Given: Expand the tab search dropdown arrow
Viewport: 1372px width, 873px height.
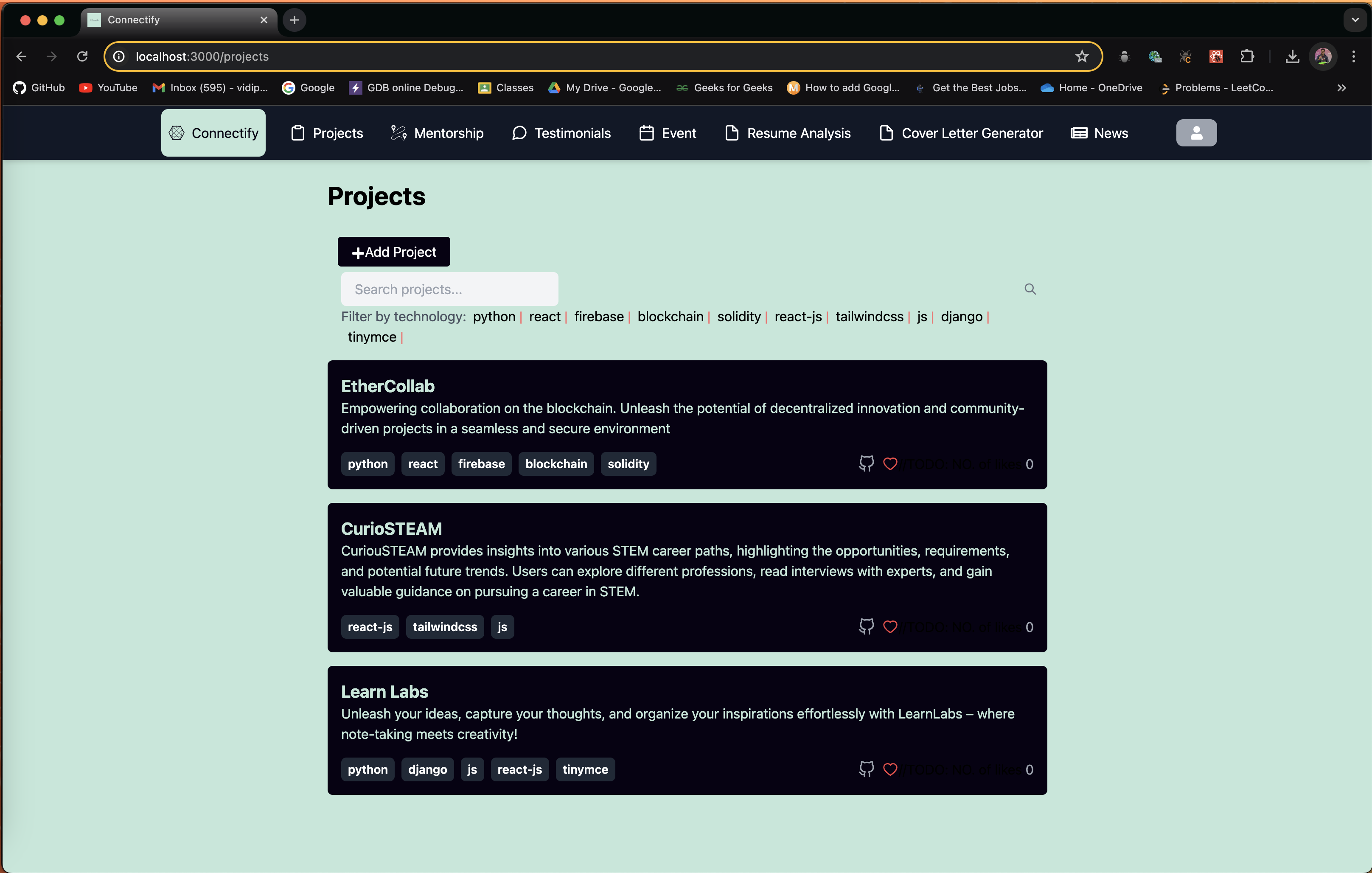Looking at the screenshot, I should [1355, 20].
